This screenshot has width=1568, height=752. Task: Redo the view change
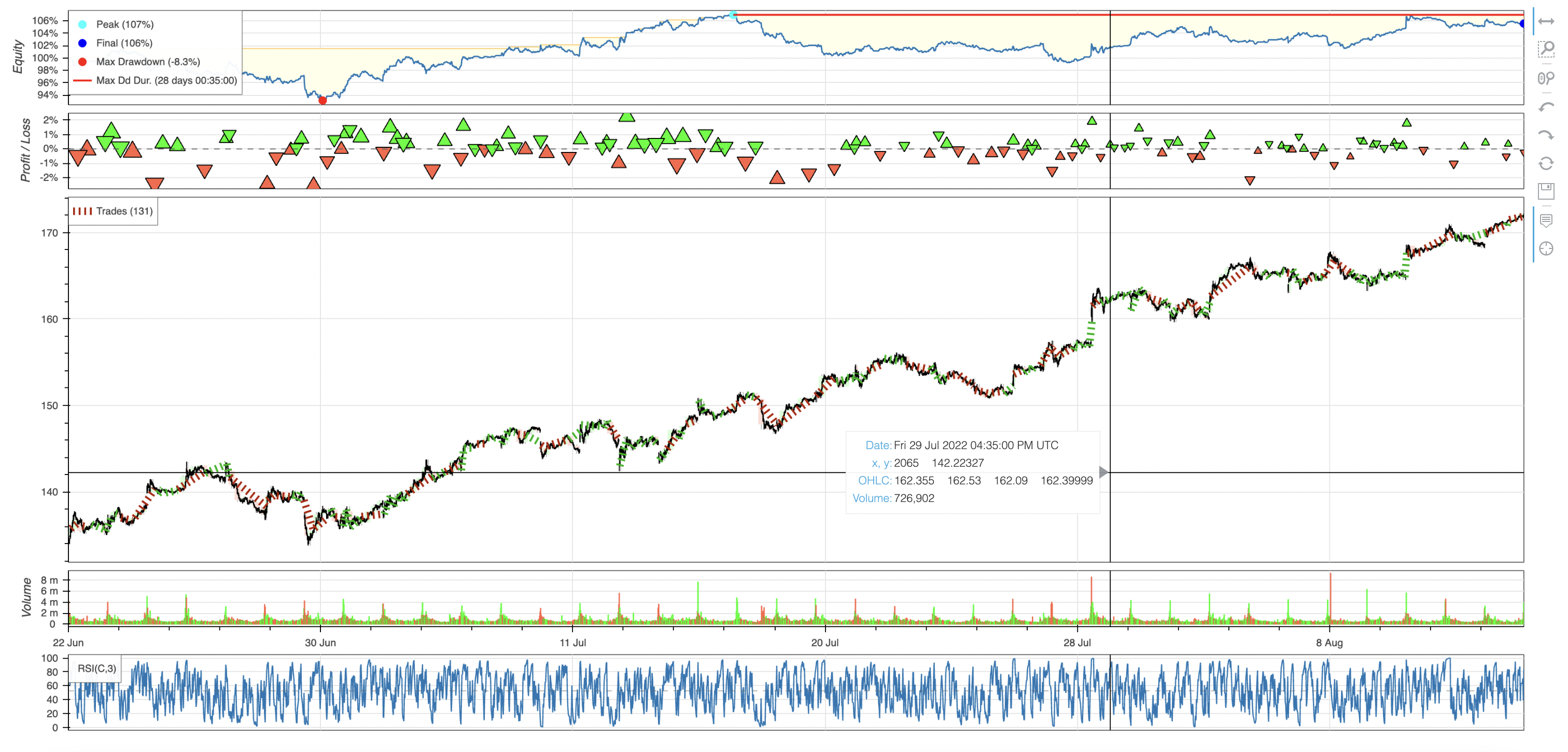(x=1546, y=135)
